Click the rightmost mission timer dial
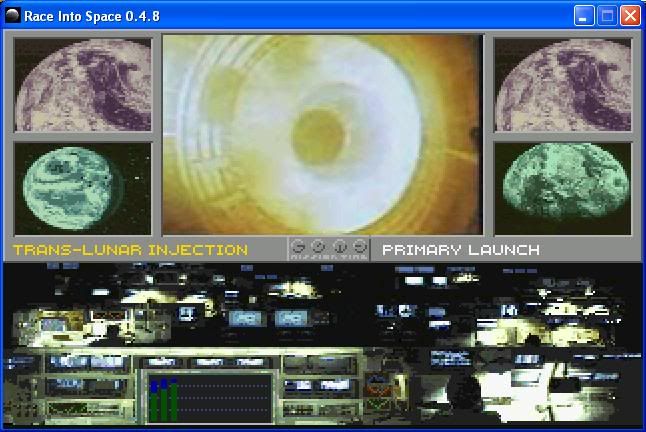Screen dimensions: 646x432 coord(360,246)
